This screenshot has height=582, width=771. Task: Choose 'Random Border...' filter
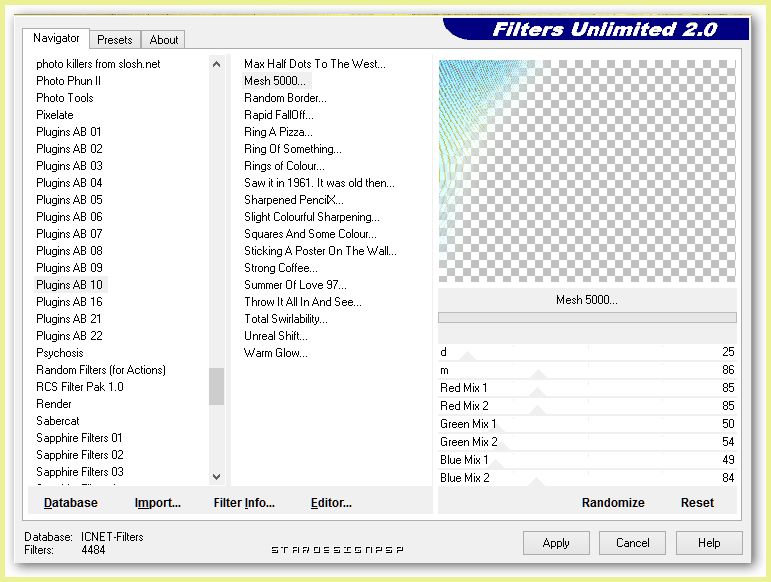coord(285,98)
